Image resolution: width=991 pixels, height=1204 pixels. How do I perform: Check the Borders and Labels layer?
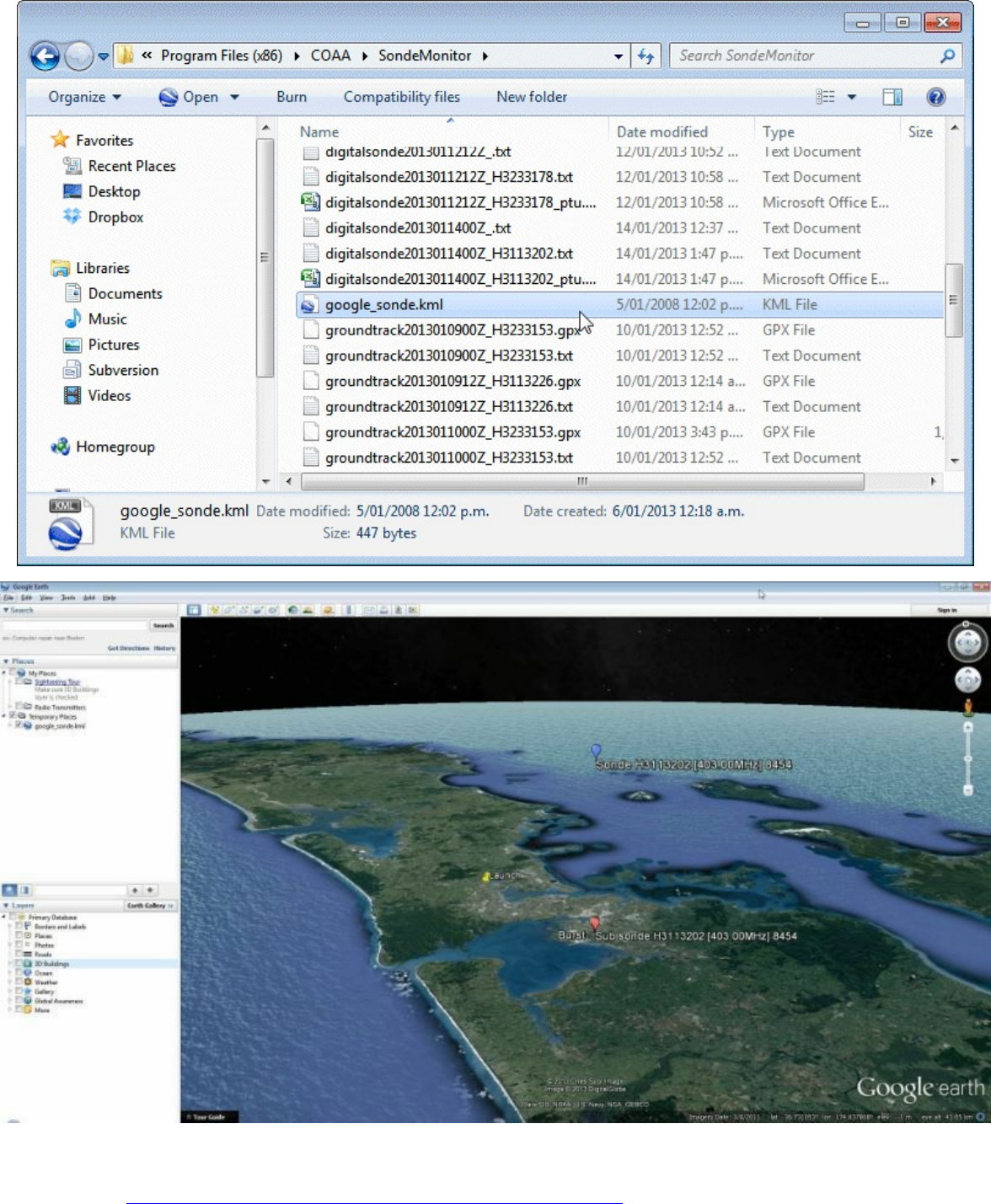click(x=19, y=926)
